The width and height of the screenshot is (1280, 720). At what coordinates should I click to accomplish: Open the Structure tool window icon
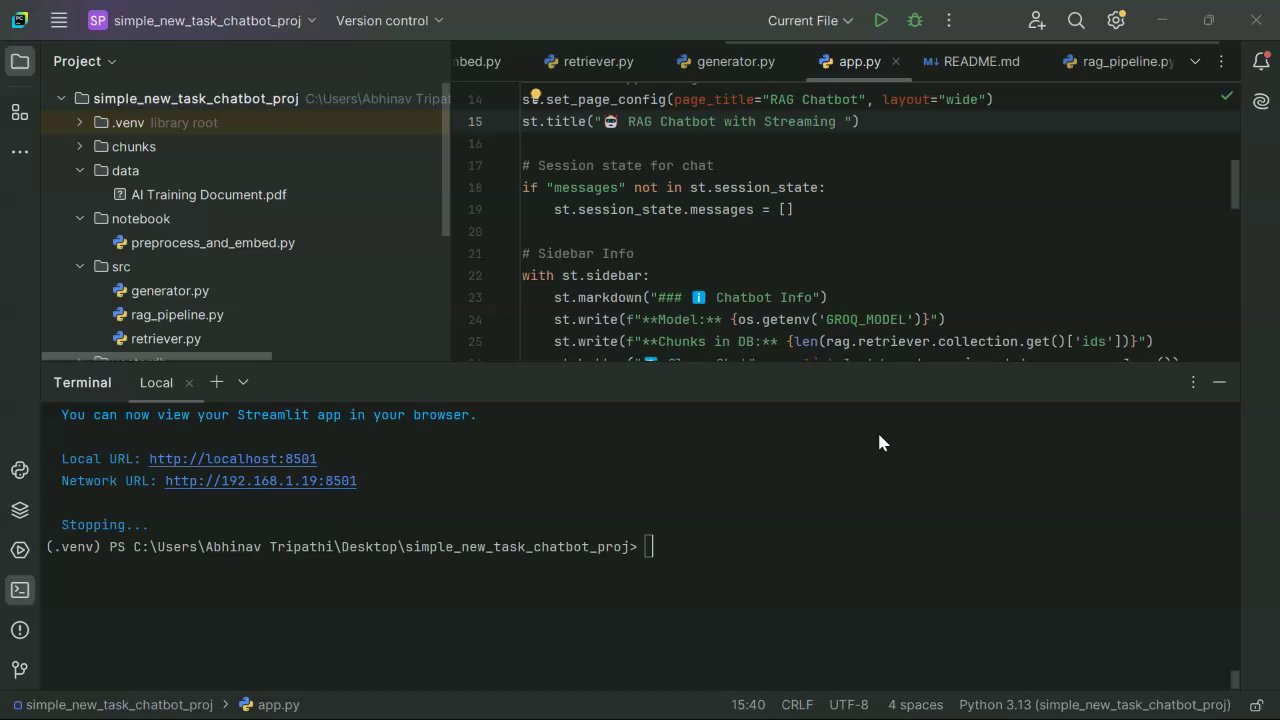tap(19, 112)
